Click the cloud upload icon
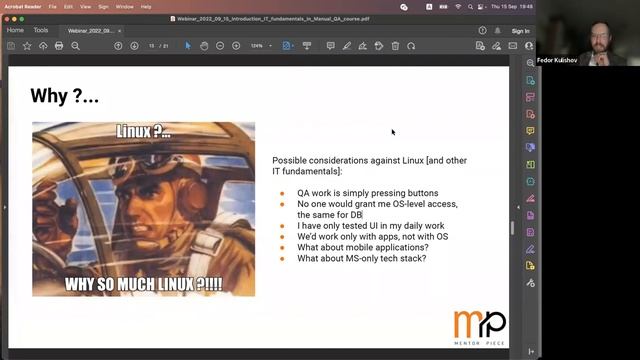The height and width of the screenshot is (360, 640). pyautogui.click(x=43, y=46)
